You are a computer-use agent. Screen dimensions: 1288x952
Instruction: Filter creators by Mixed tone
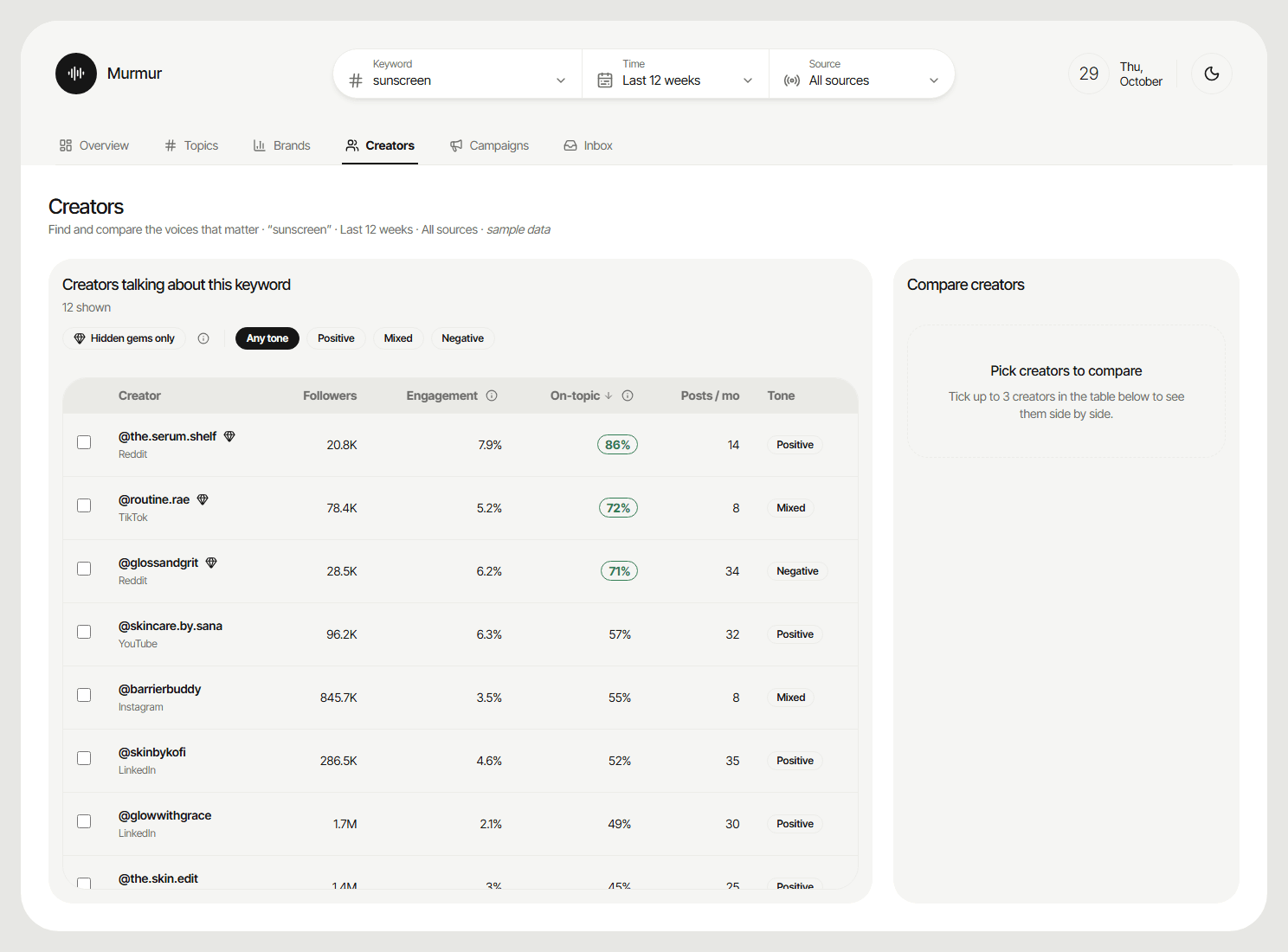coord(398,338)
